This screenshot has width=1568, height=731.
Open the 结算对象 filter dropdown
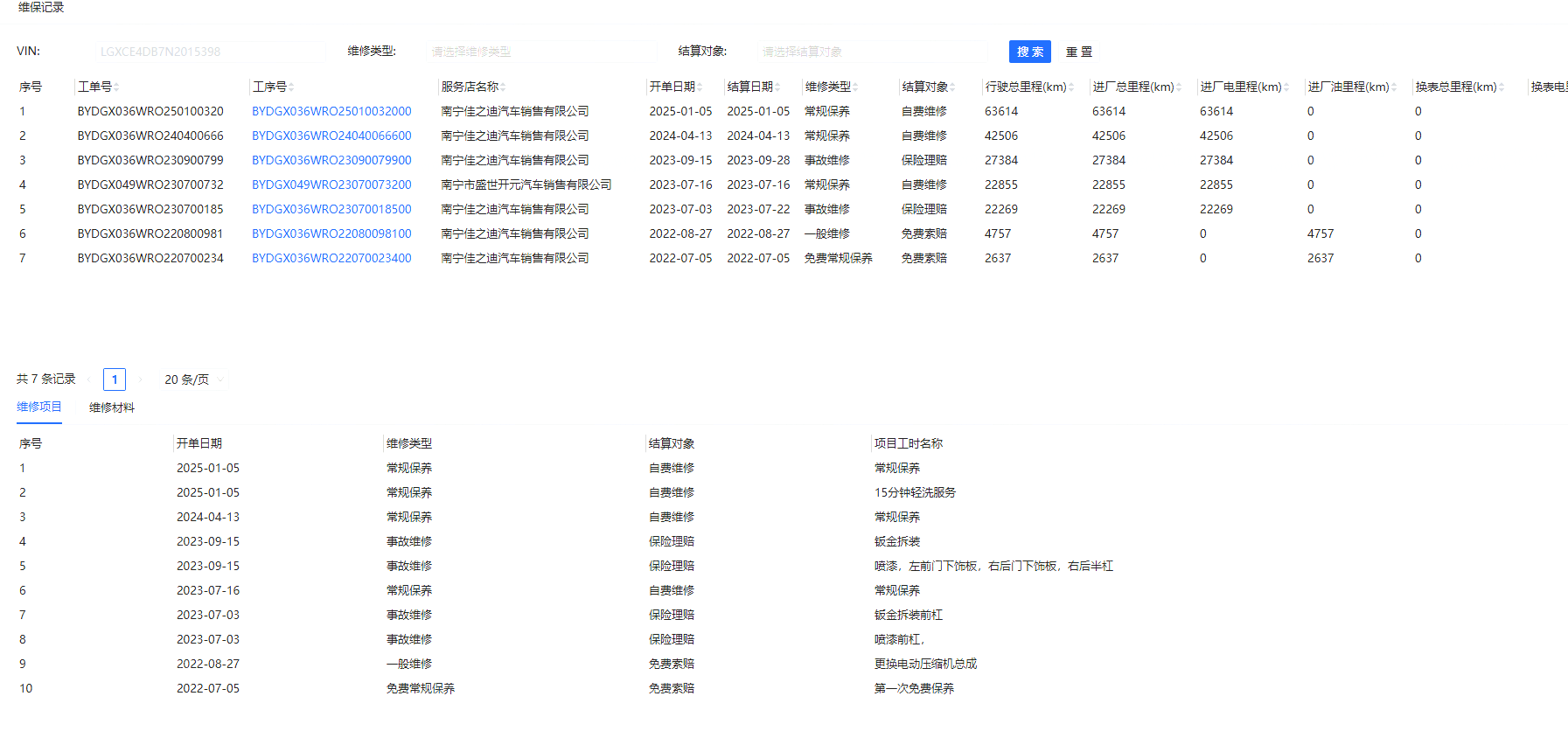871,52
